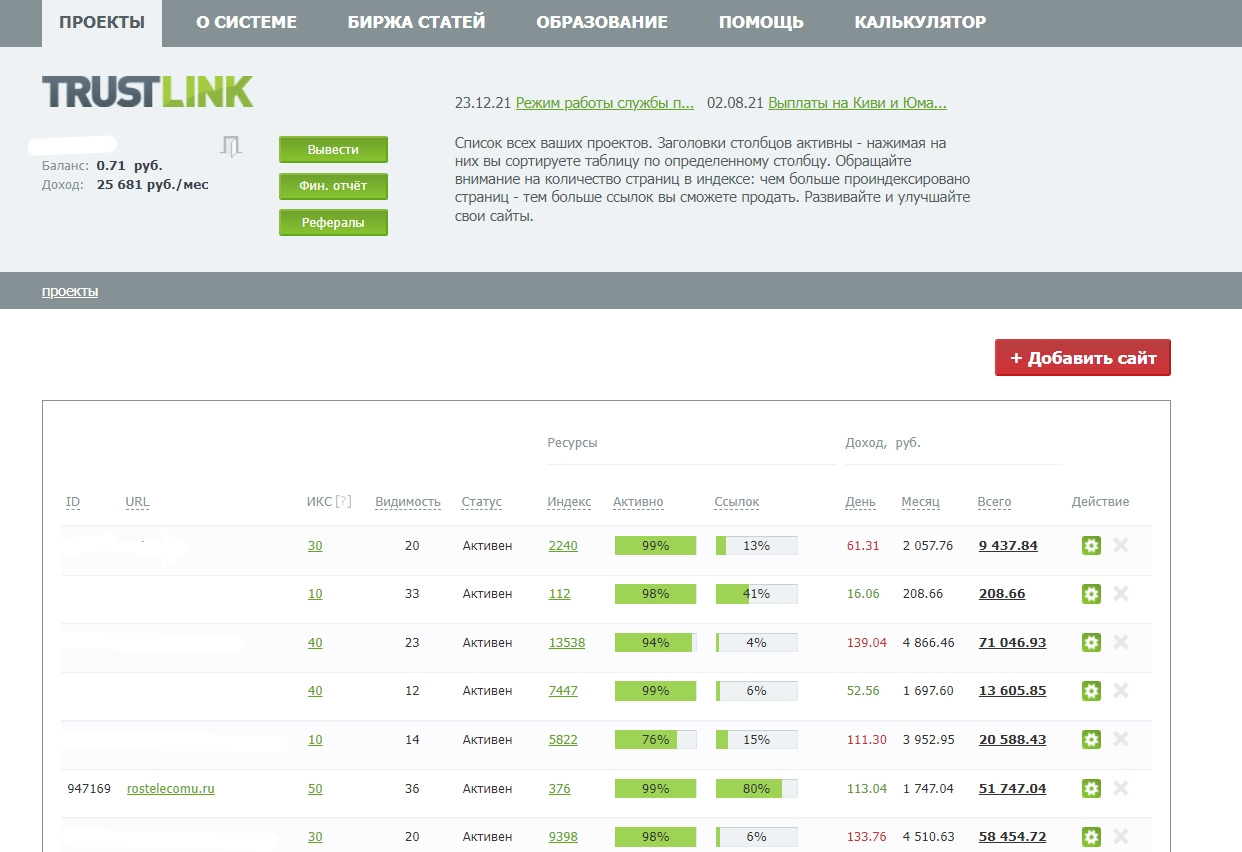Open the index count 9398 link
Image resolution: width=1242 pixels, height=852 pixels.
coord(563,836)
